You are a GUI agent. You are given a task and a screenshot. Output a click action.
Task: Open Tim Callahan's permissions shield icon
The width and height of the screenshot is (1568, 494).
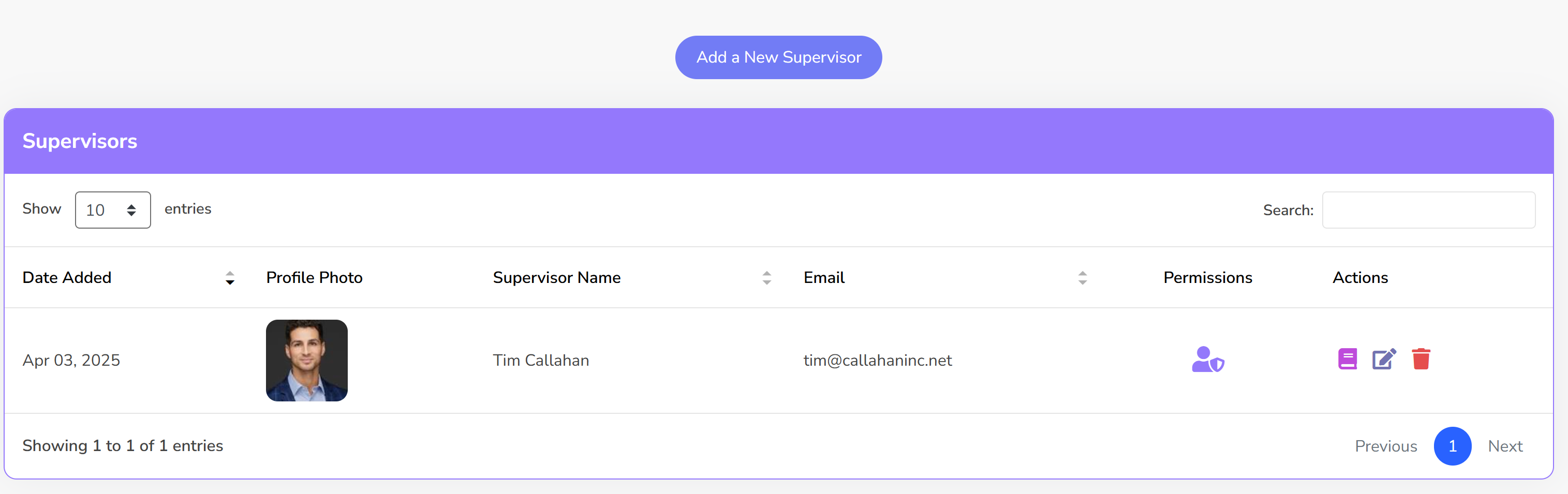[x=1208, y=360]
